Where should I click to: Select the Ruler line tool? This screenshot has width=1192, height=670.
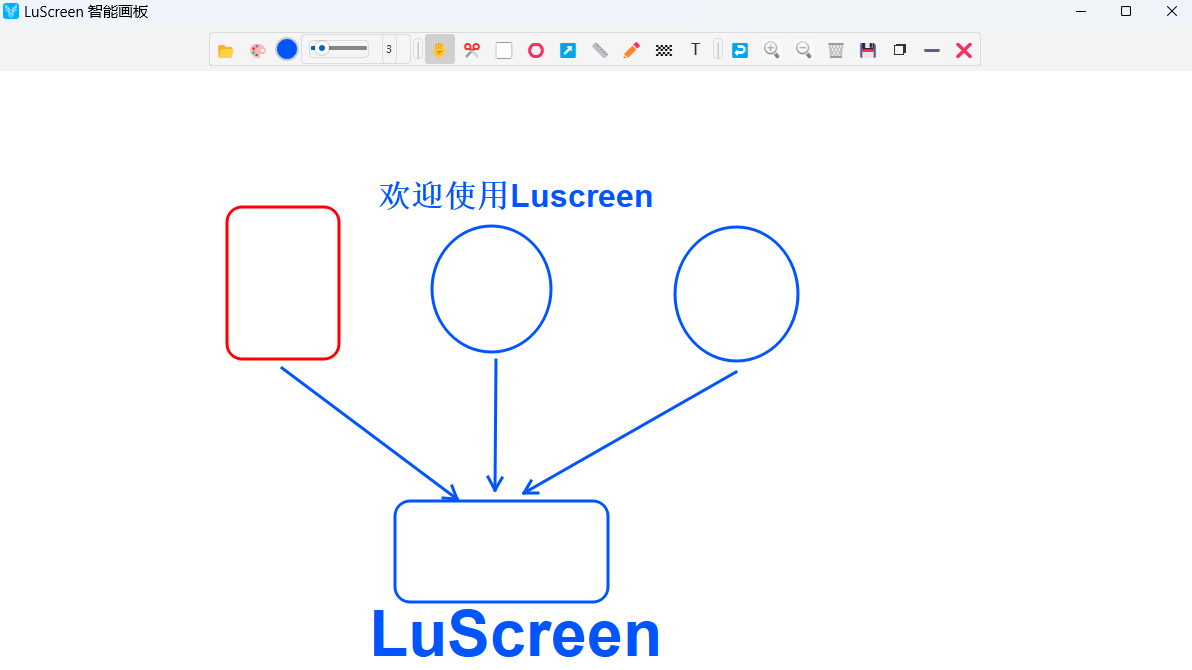(x=600, y=49)
